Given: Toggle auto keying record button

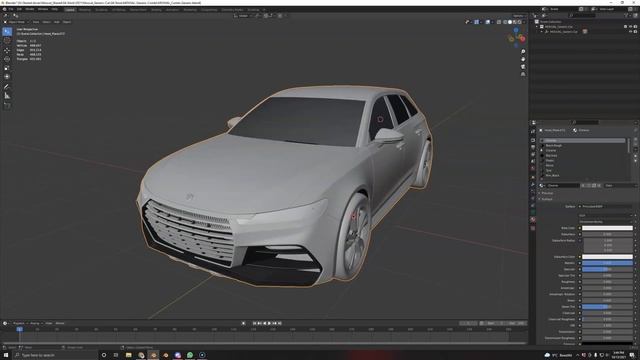Looking at the screenshot, I should tap(244, 323).
